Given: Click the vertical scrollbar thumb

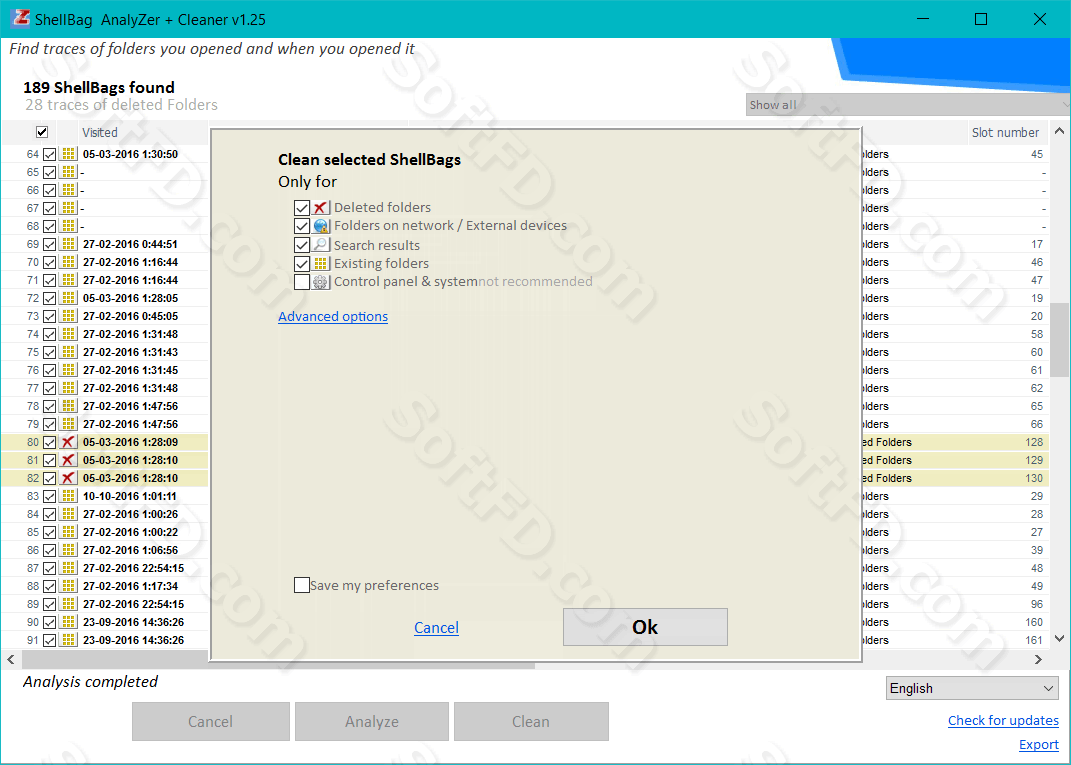Looking at the screenshot, I should [1059, 339].
